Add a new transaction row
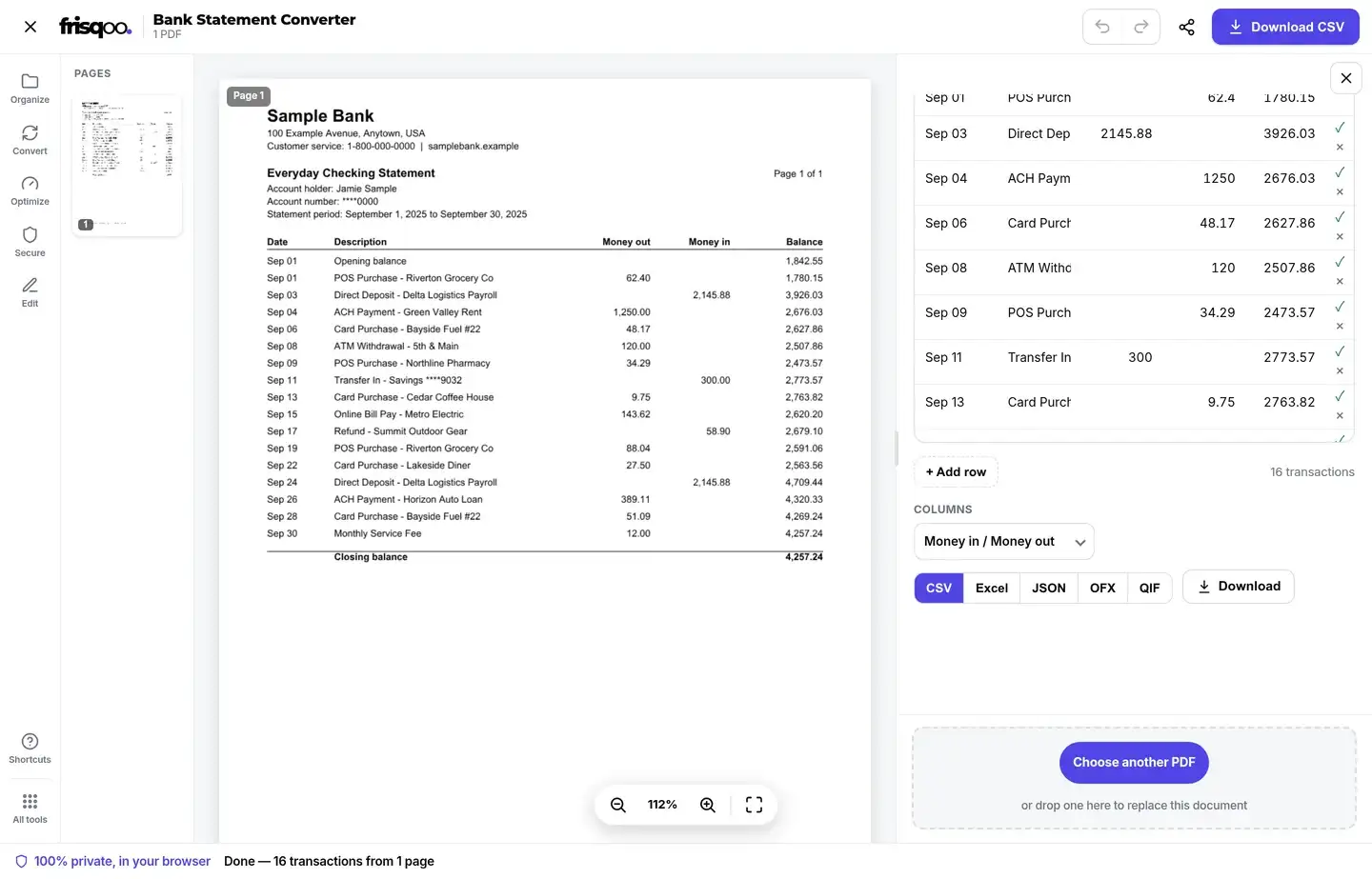This screenshot has width=1372, height=879. pos(956,471)
